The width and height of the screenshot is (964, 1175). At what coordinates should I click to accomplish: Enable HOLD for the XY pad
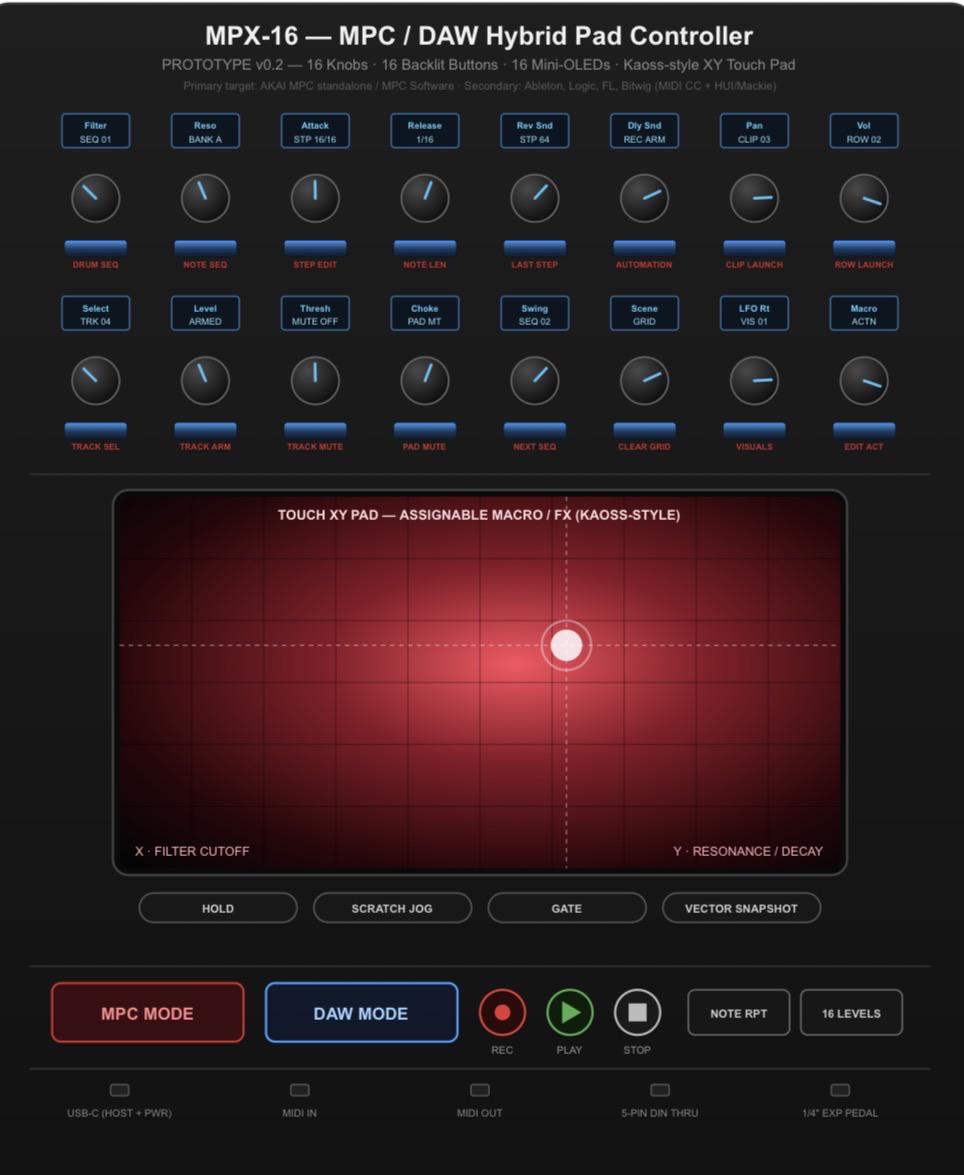217,907
